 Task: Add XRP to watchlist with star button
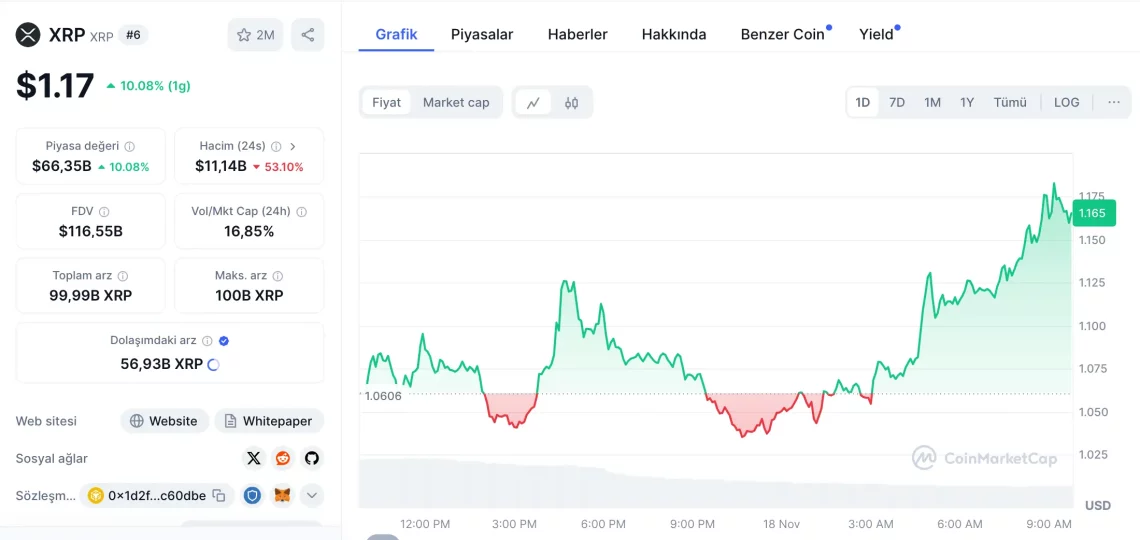click(x=255, y=35)
